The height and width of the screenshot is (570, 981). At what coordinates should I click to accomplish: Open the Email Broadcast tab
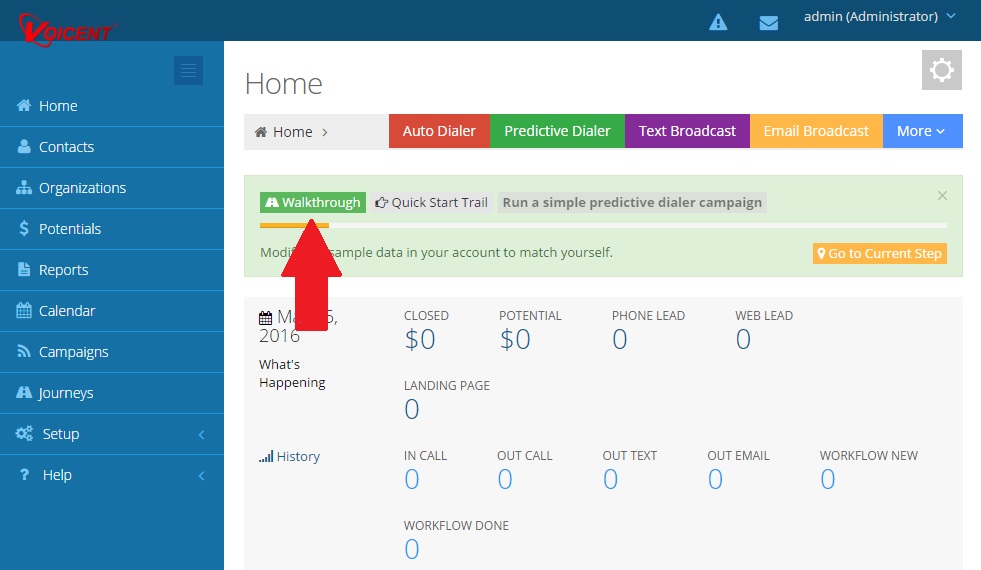816,131
